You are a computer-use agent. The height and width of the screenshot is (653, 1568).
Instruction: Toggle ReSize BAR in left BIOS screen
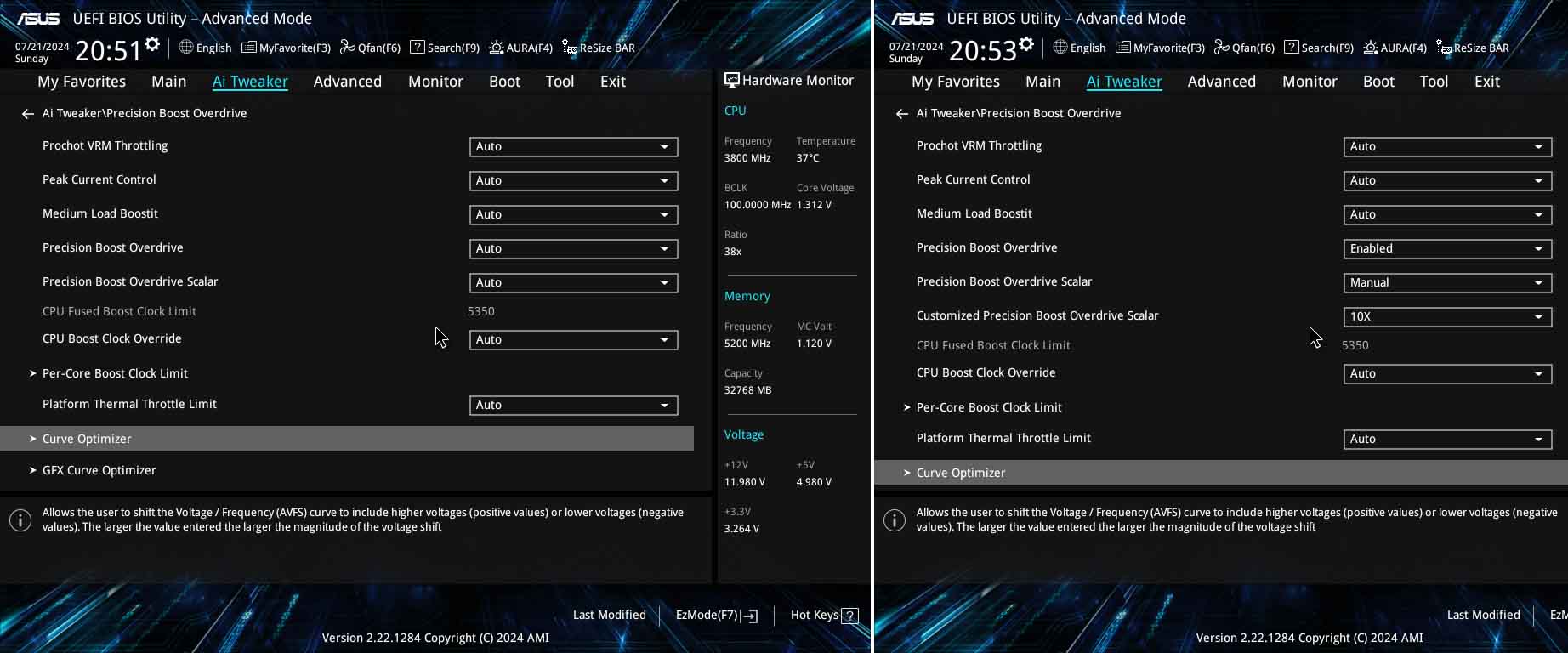(x=599, y=48)
